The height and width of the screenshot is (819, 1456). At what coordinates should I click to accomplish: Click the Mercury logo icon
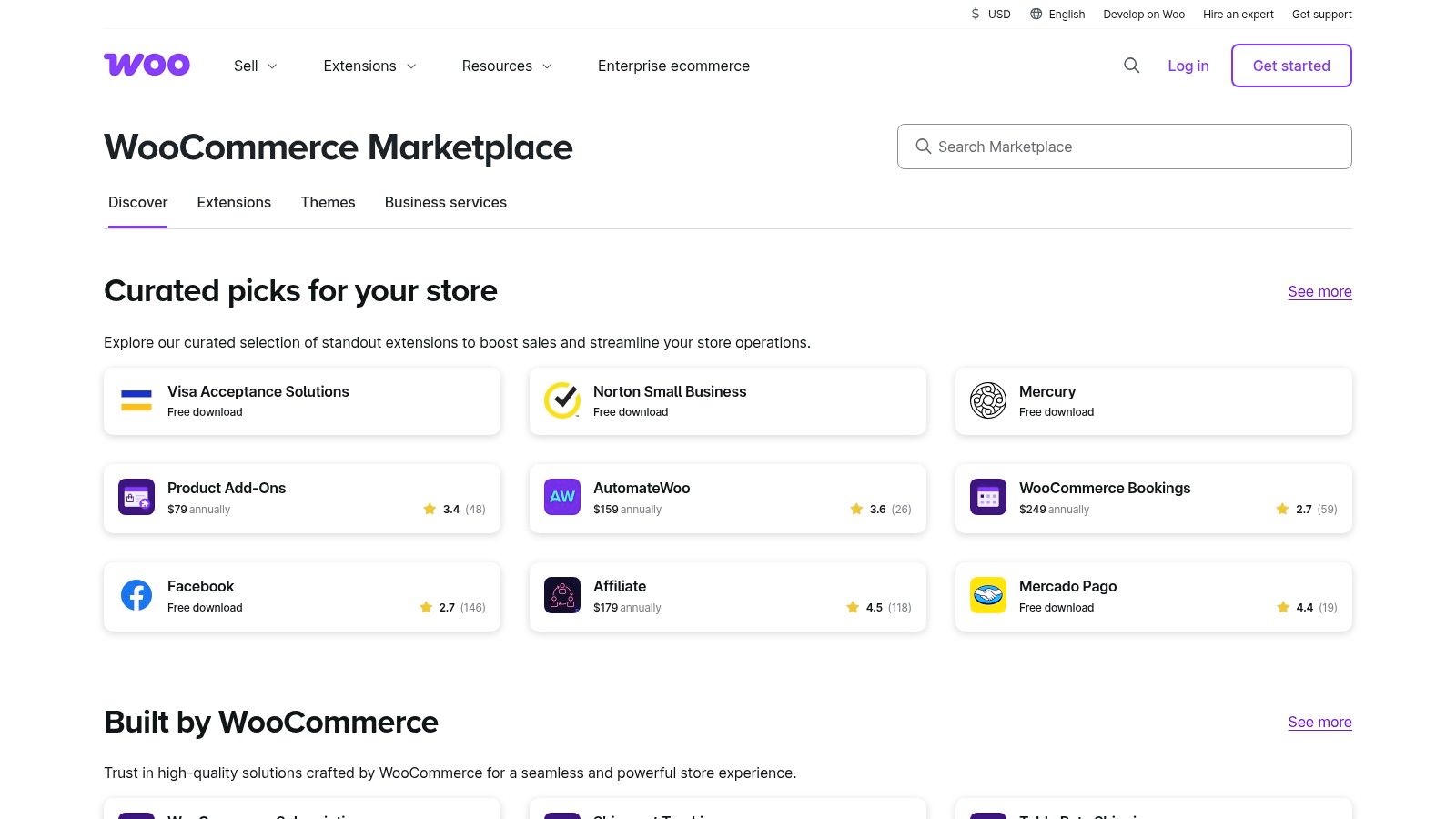[x=987, y=400]
